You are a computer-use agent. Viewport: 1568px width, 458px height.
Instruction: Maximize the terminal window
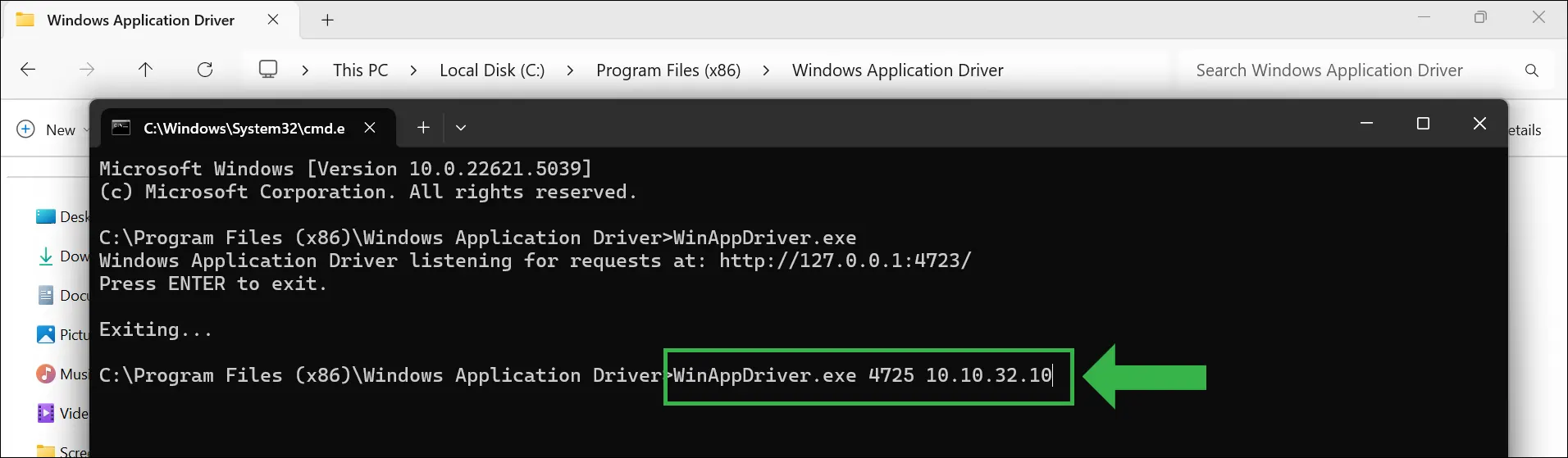(x=1423, y=124)
